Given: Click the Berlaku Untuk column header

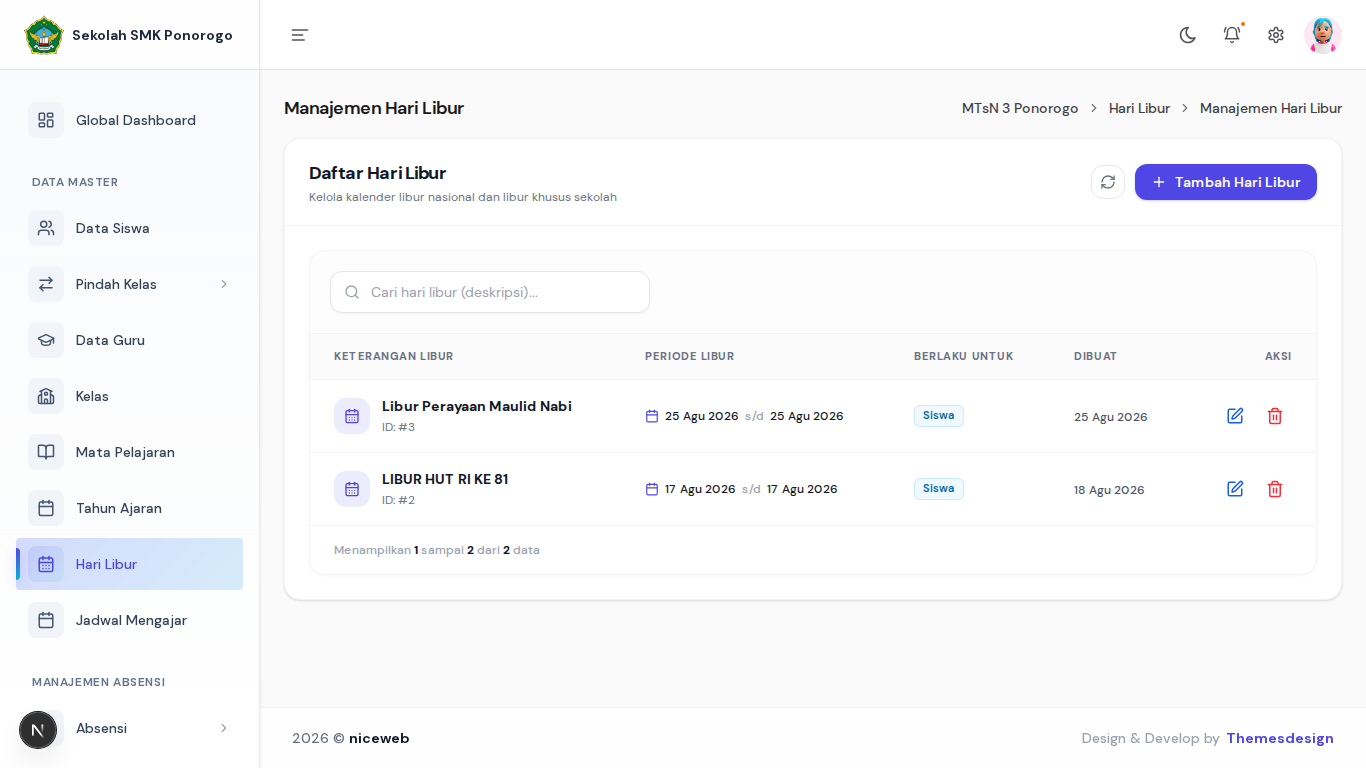Looking at the screenshot, I should tap(964, 356).
